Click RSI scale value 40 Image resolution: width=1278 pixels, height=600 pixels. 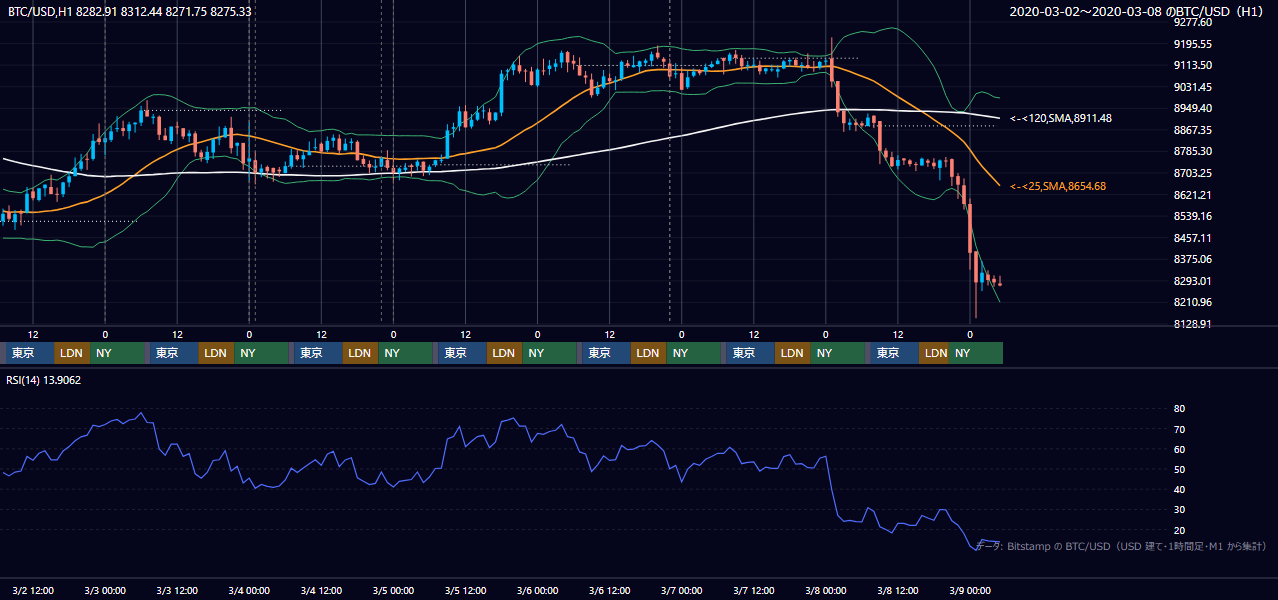click(x=1179, y=489)
